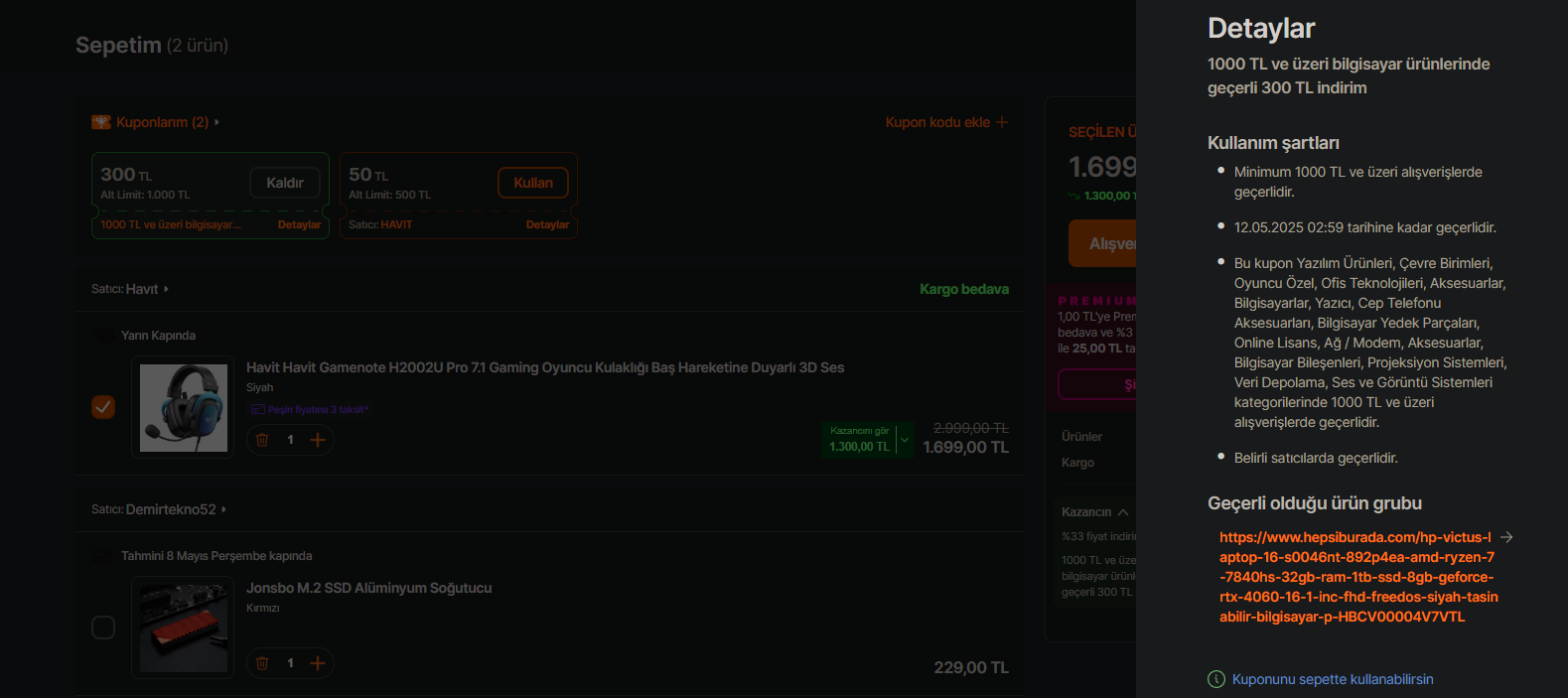Image resolution: width=1568 pixels, height=698 pixels.
Task: Collapse the Kazancın section chevron
Action: click(1123, 512)
